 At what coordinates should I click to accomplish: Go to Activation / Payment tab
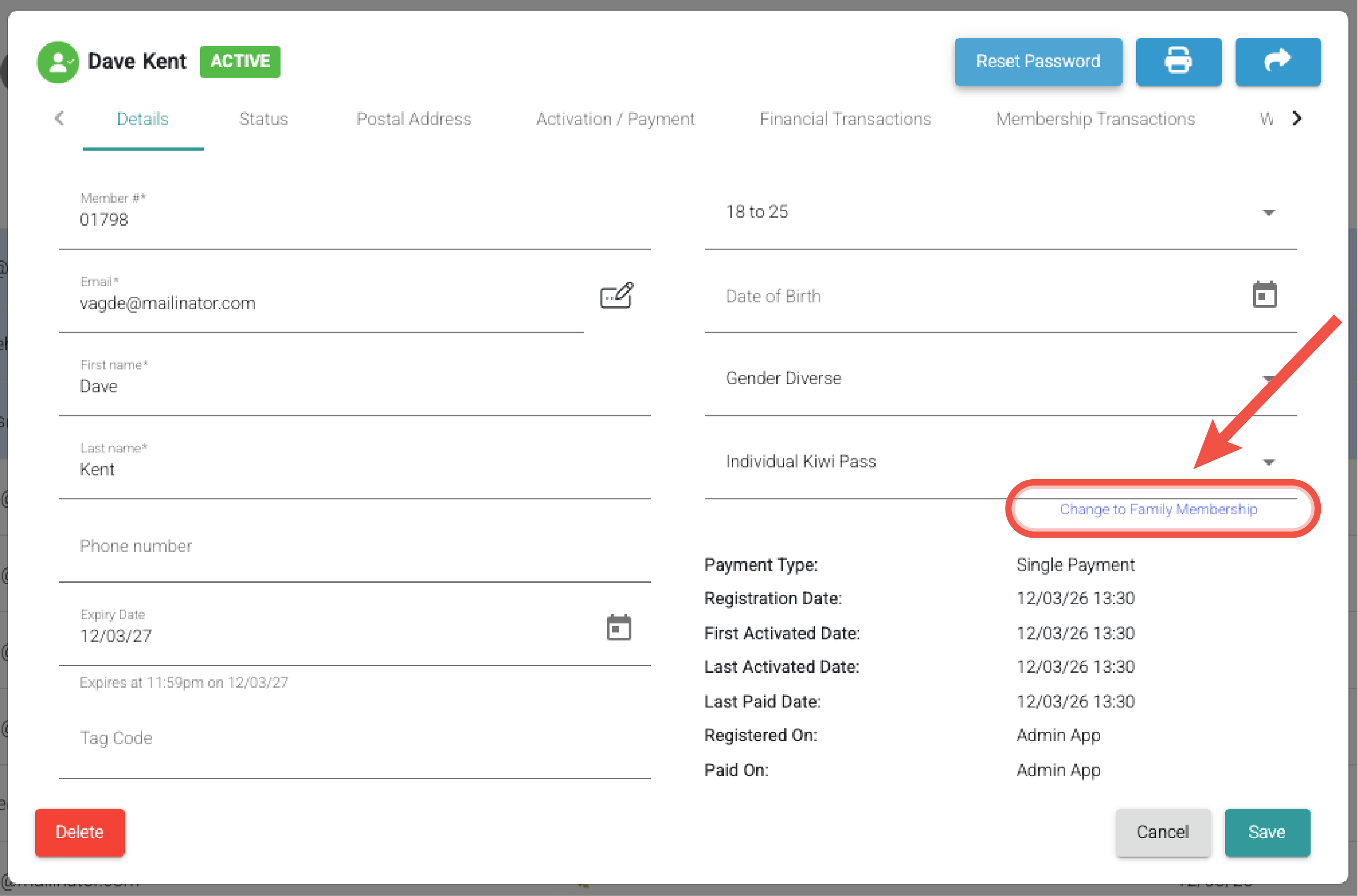[x=615, y=119]
